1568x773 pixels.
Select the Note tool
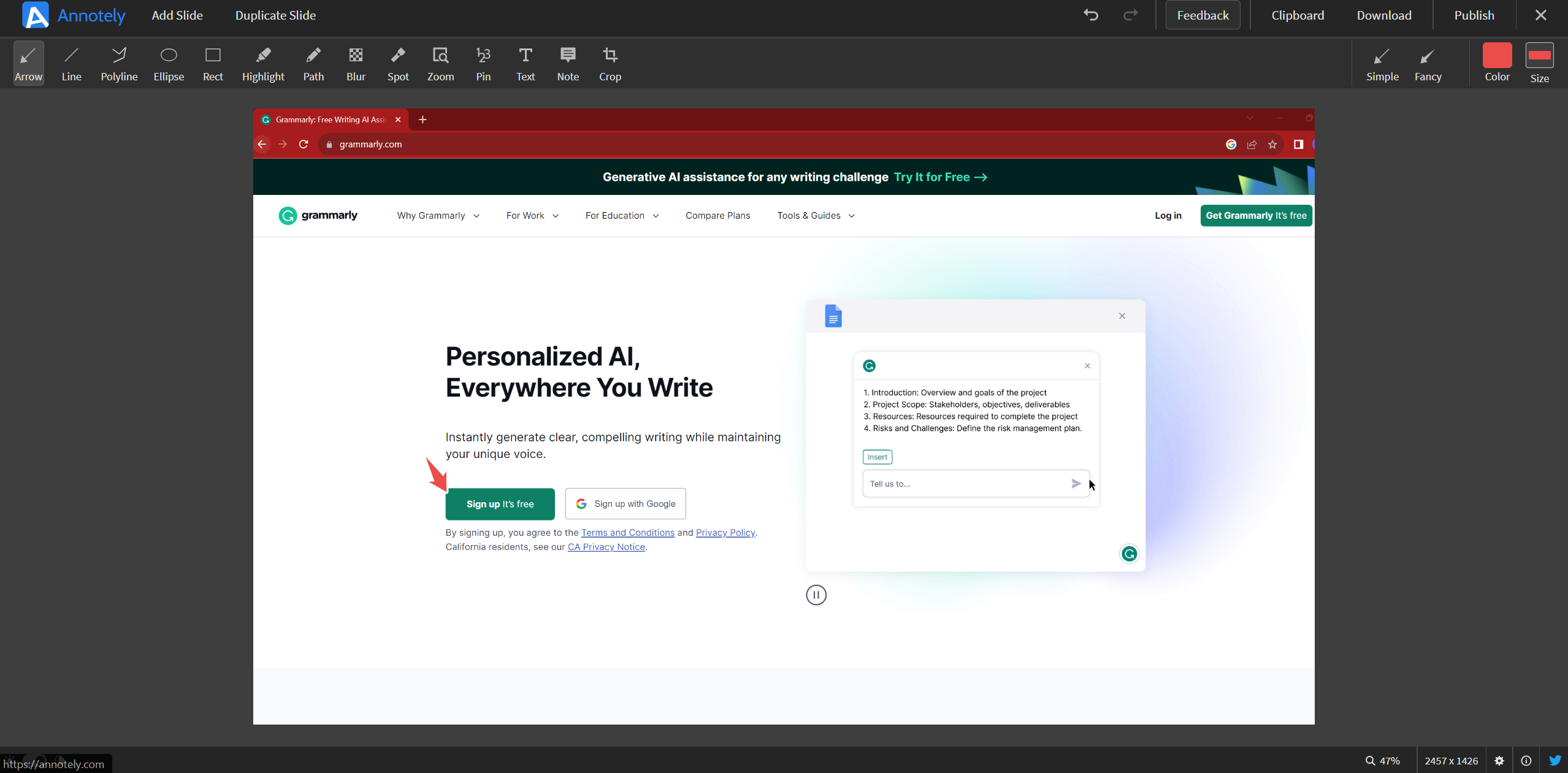tap(568, 64)
